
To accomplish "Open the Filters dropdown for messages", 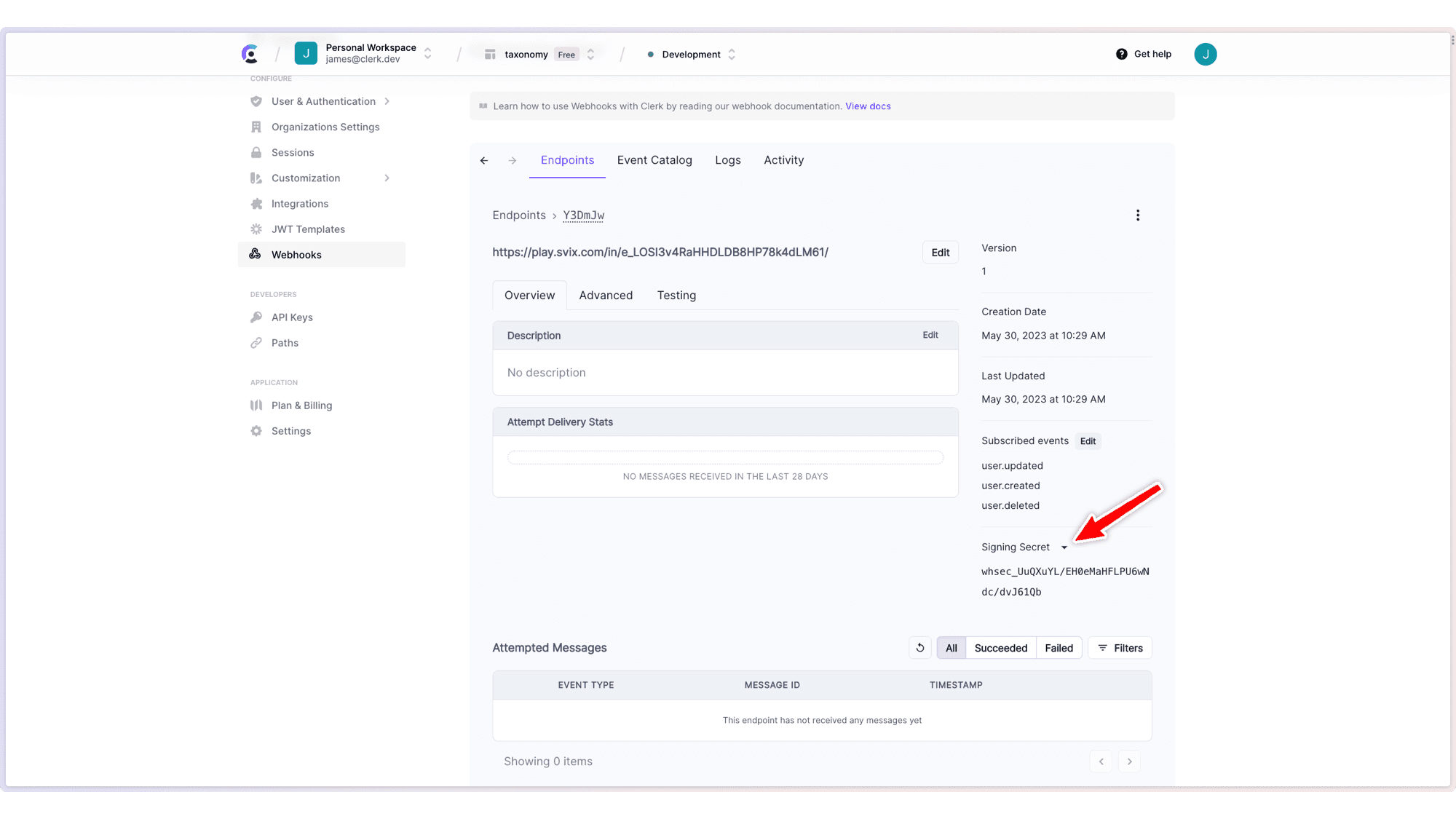I will point(1119,647).
